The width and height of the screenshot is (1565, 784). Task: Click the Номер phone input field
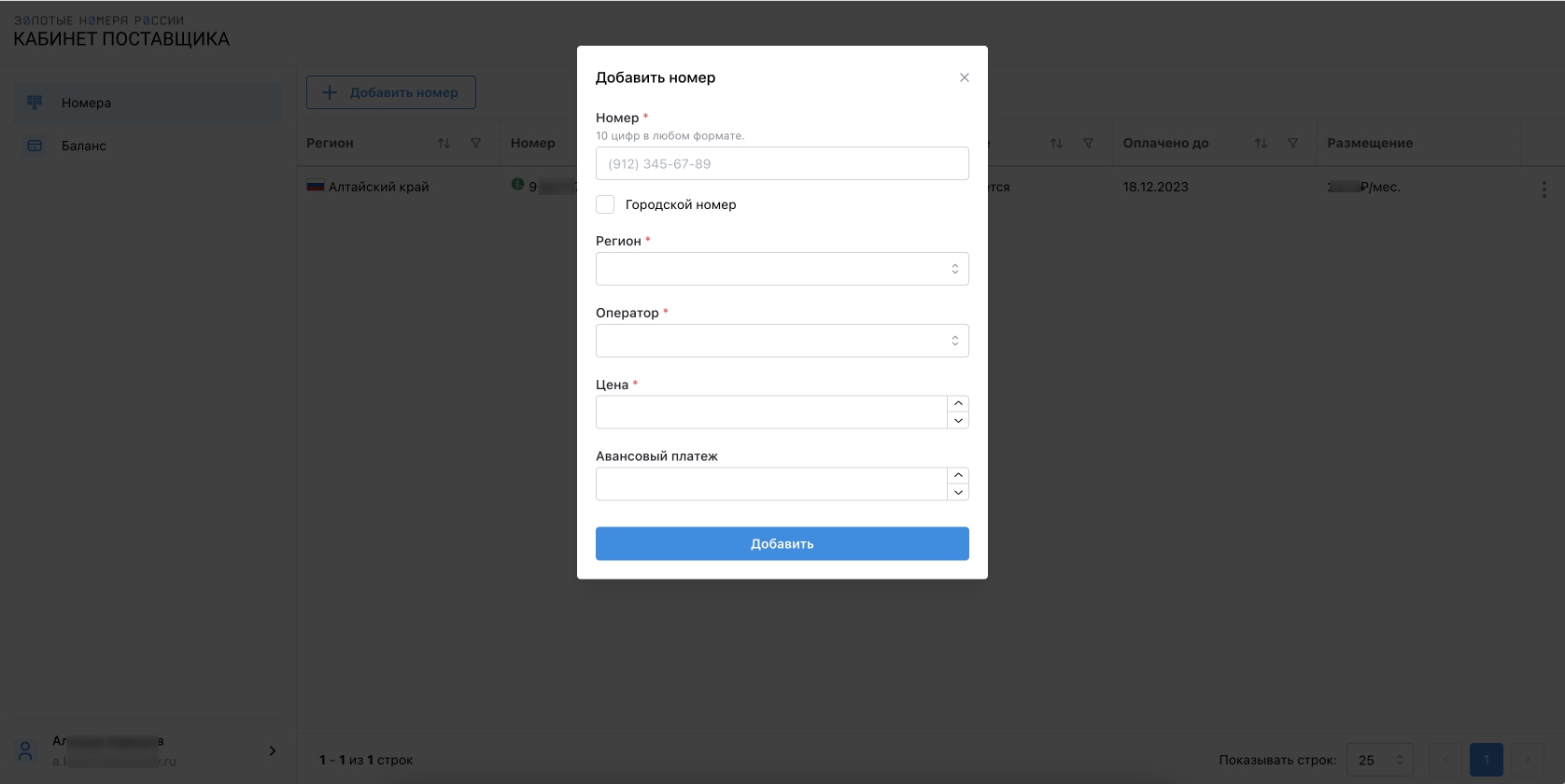pyautogui.click(x=782, y=163)
